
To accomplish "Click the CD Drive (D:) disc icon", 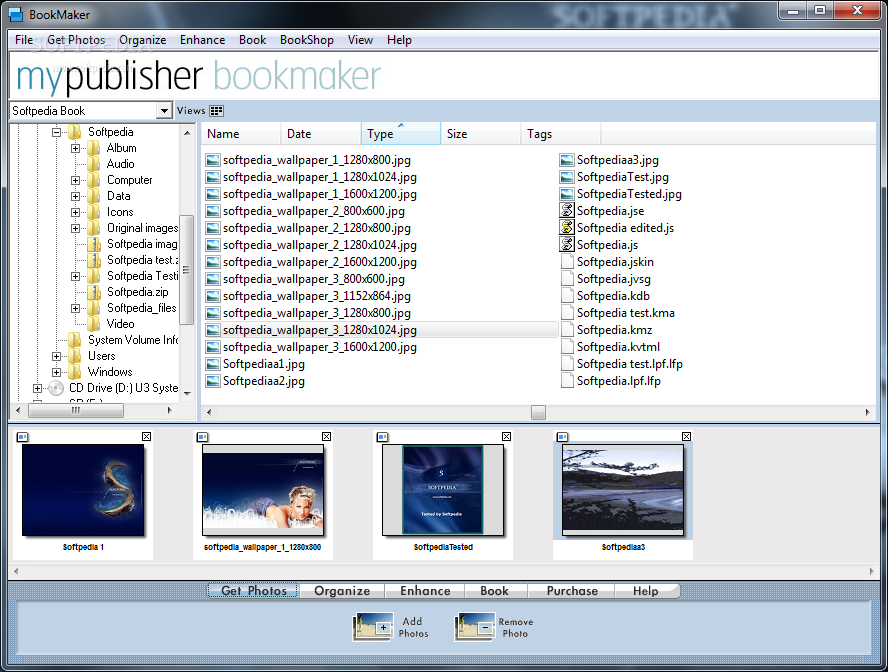I will pyautogui.click(x=56, y=388).
